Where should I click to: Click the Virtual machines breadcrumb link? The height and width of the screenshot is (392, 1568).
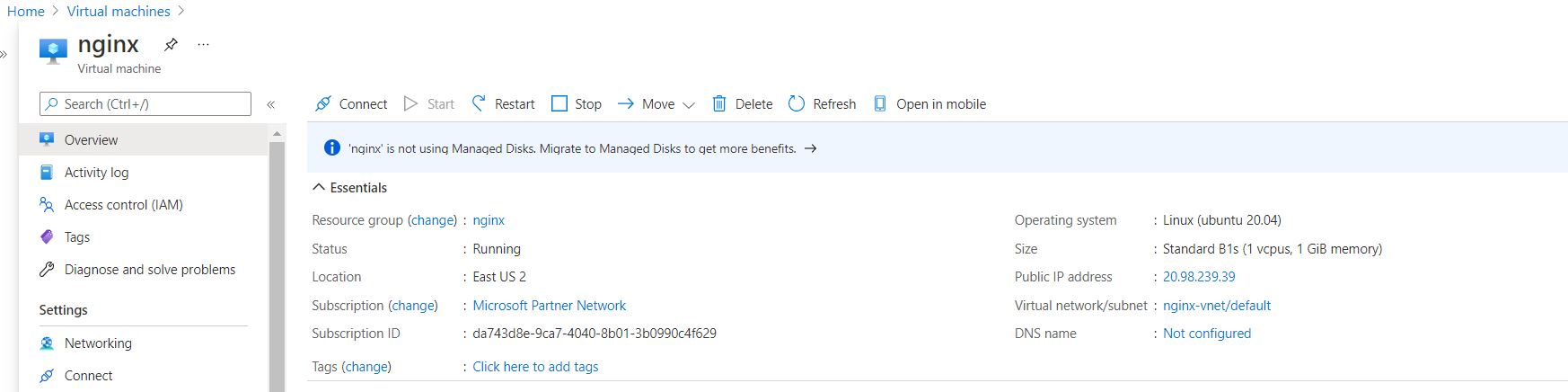coord(119,12)
